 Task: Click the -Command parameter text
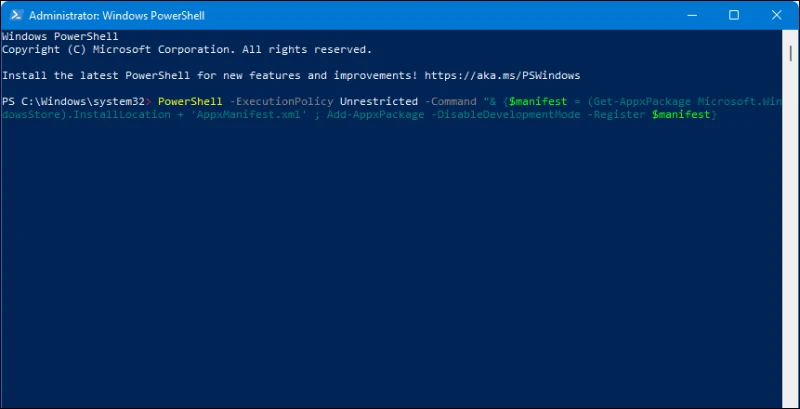pos(450,101)
